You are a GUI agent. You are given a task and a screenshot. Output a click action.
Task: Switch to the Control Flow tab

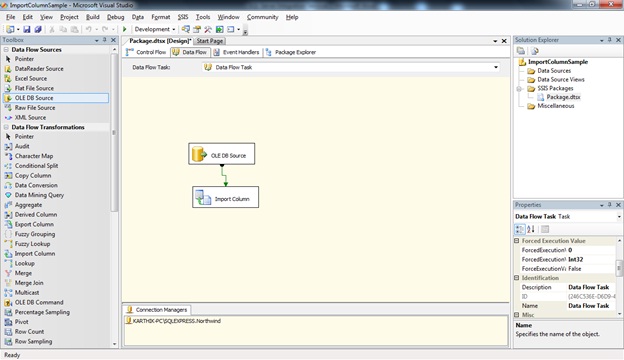[x=146, y=52]
